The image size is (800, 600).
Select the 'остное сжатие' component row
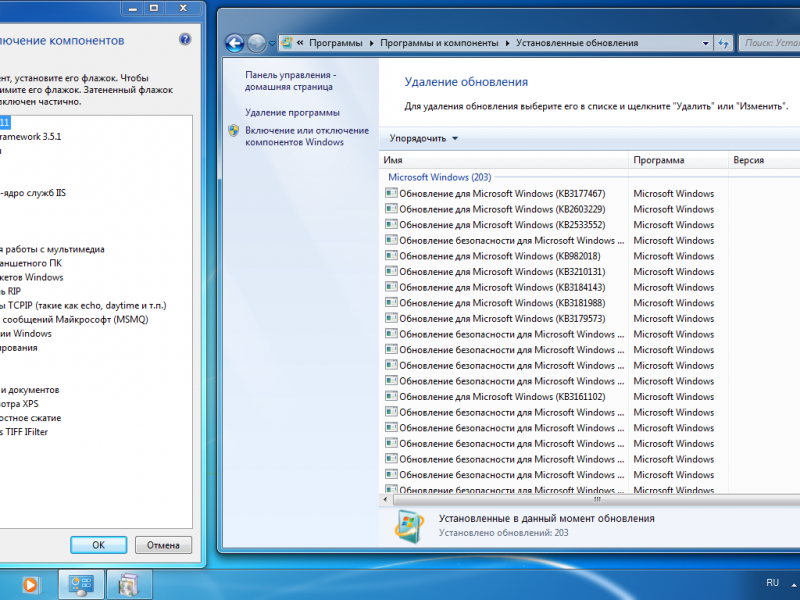(31, 418)
